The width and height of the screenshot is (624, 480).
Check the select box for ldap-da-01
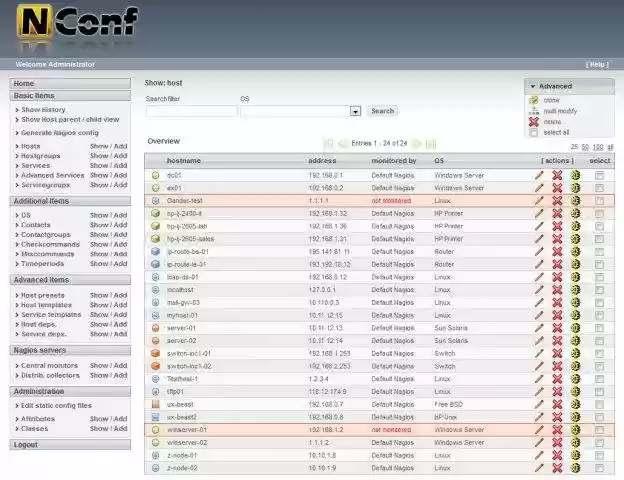click(x=599, y=277)
